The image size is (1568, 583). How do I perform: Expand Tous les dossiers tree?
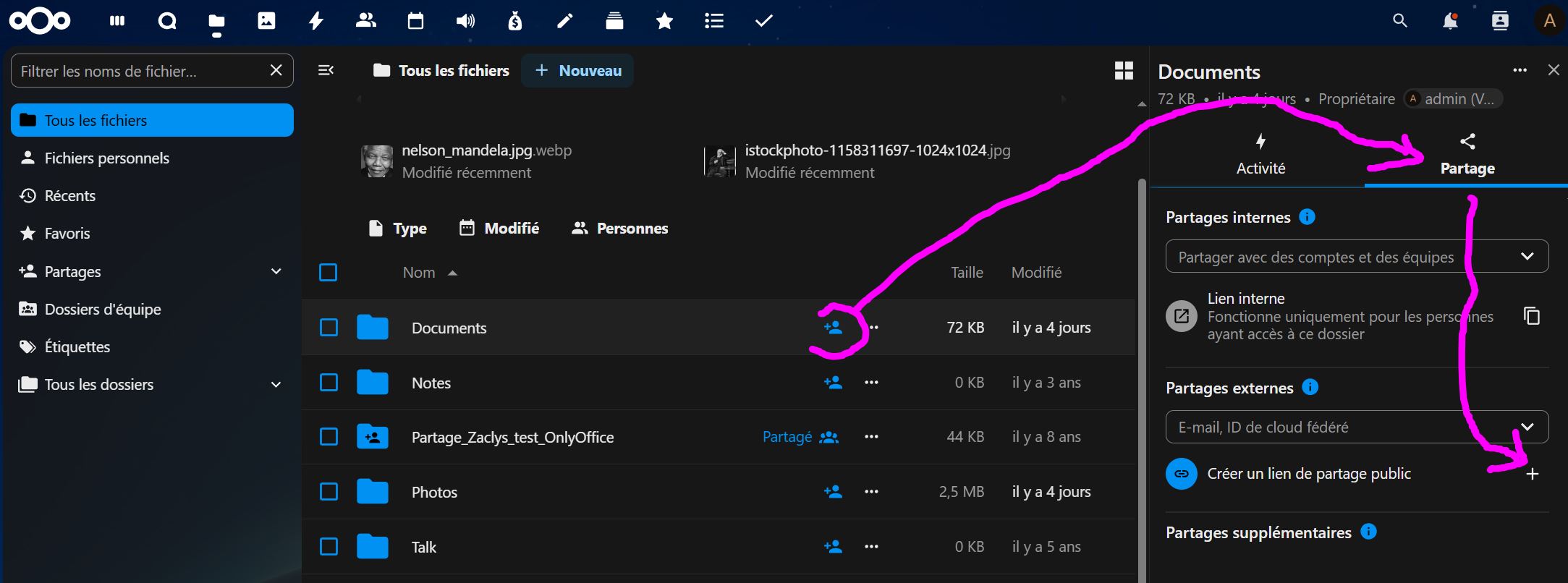click(x=276, y=384)
